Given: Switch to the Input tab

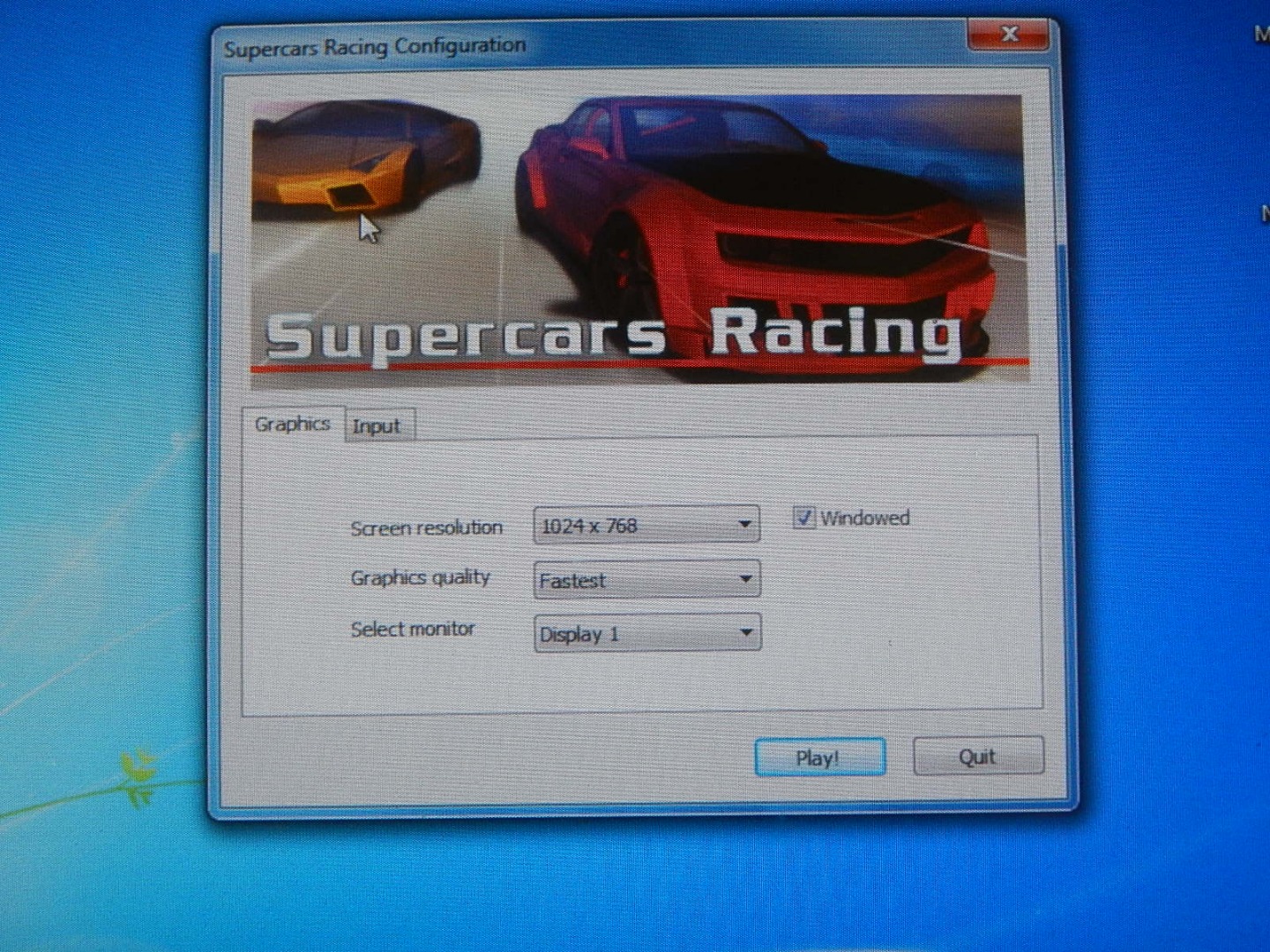Looking at the screenshot, I should [x=377, y=426].
